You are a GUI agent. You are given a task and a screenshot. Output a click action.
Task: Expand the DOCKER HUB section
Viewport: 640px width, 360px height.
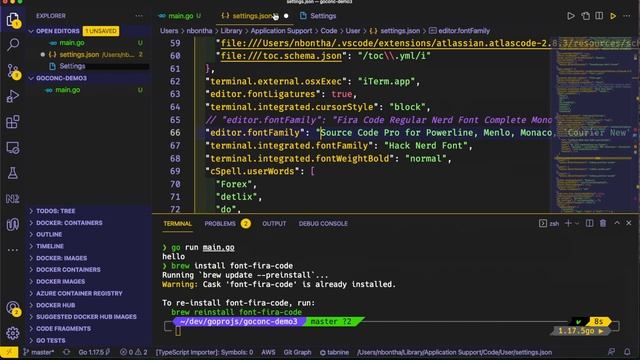click(x=56, y=305)
